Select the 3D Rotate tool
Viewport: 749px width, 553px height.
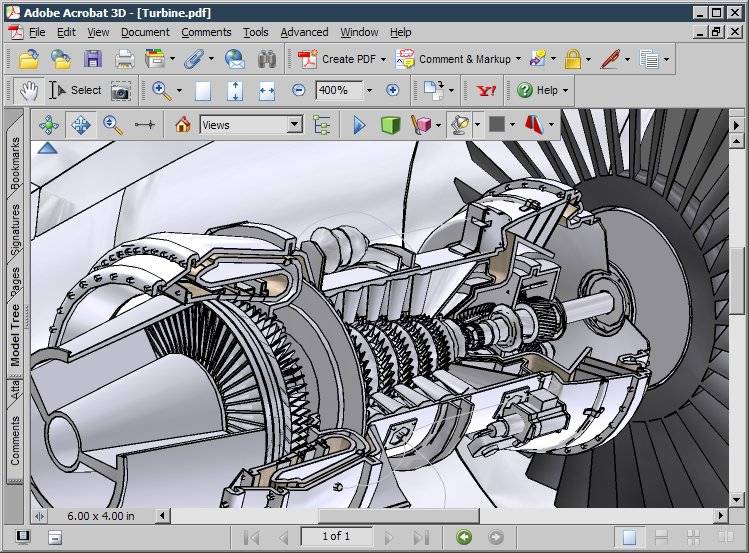click(x=49, y=125)
